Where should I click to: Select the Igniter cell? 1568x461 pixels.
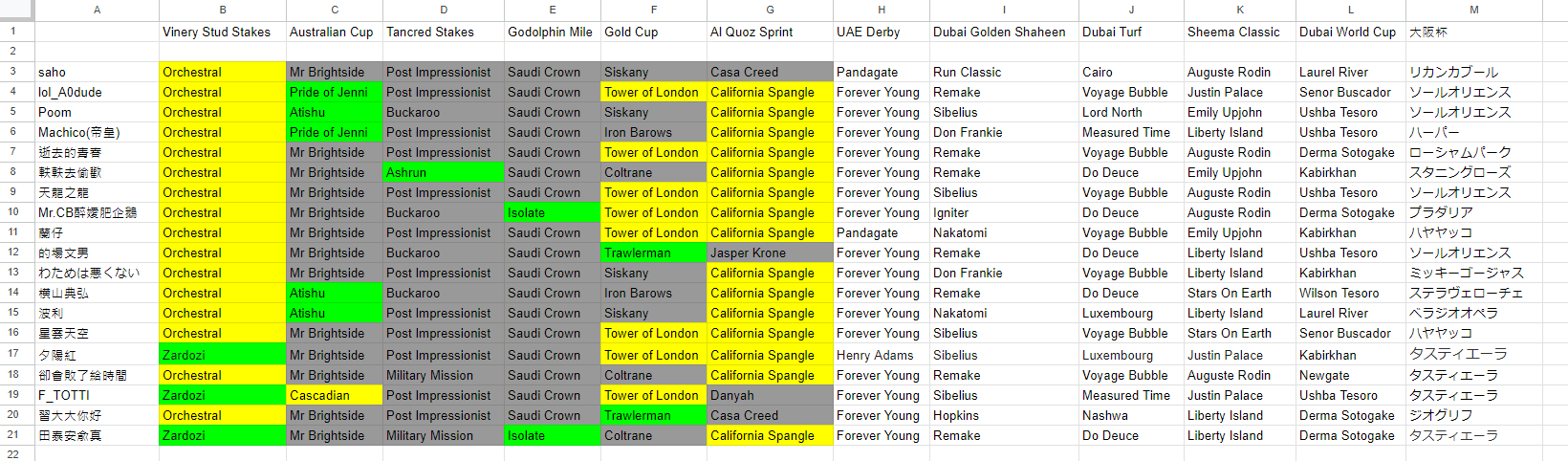click(x=1004, y=212)
